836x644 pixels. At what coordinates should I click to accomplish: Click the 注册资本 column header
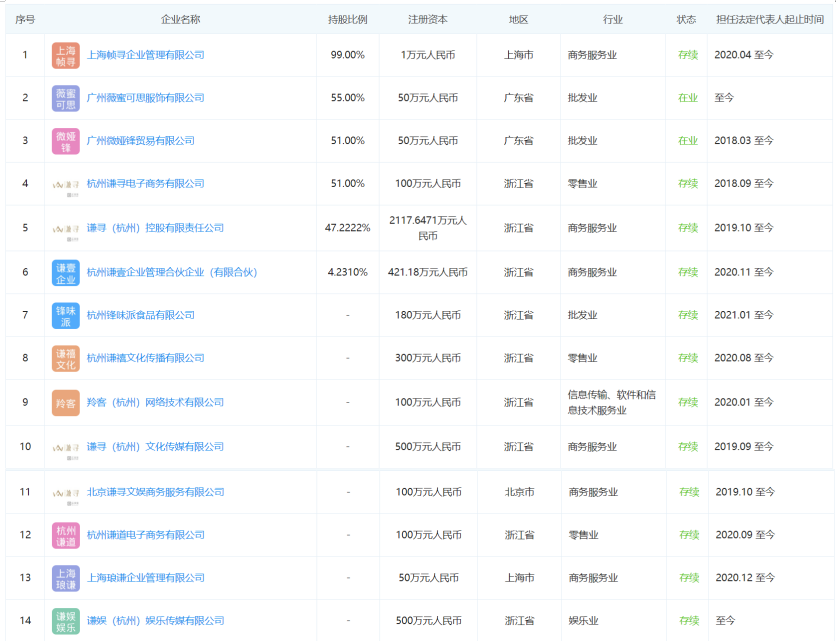[x=427, y=19]
